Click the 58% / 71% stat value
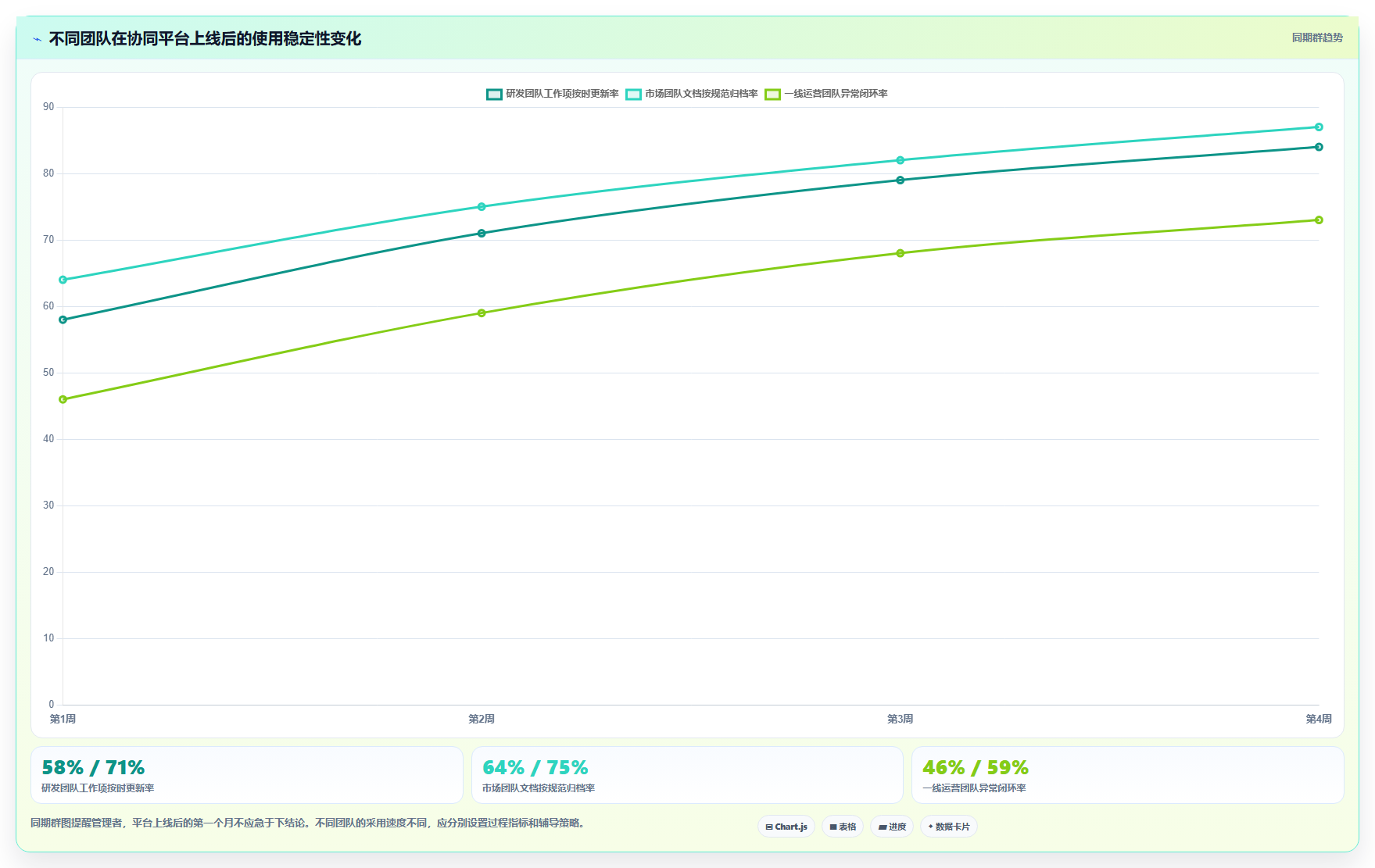Image resolution: width=1375 pixels, height=868 pixels. tap(93, 767)
